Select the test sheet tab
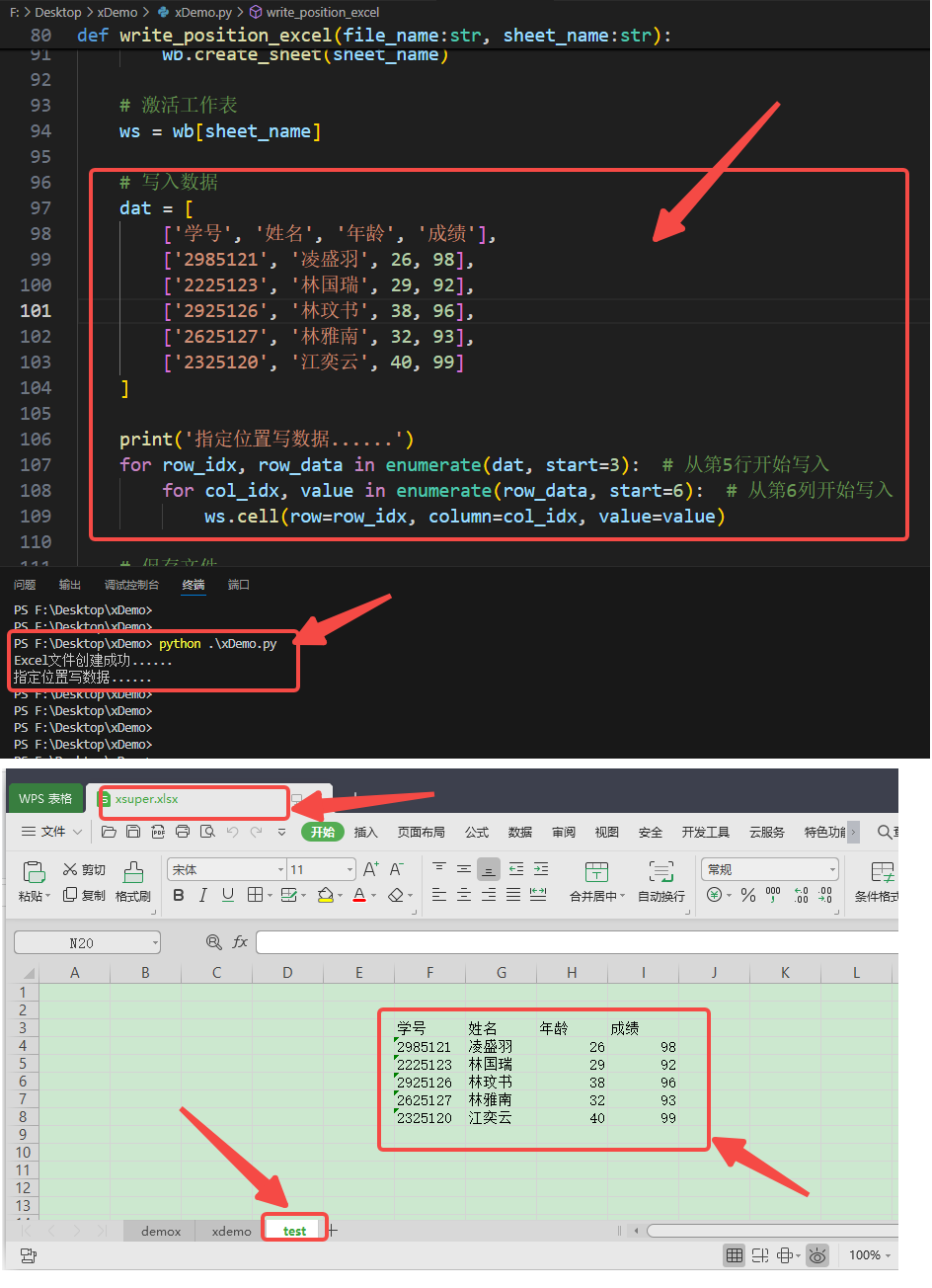The image size is (932, 1288). [294, 1231]
